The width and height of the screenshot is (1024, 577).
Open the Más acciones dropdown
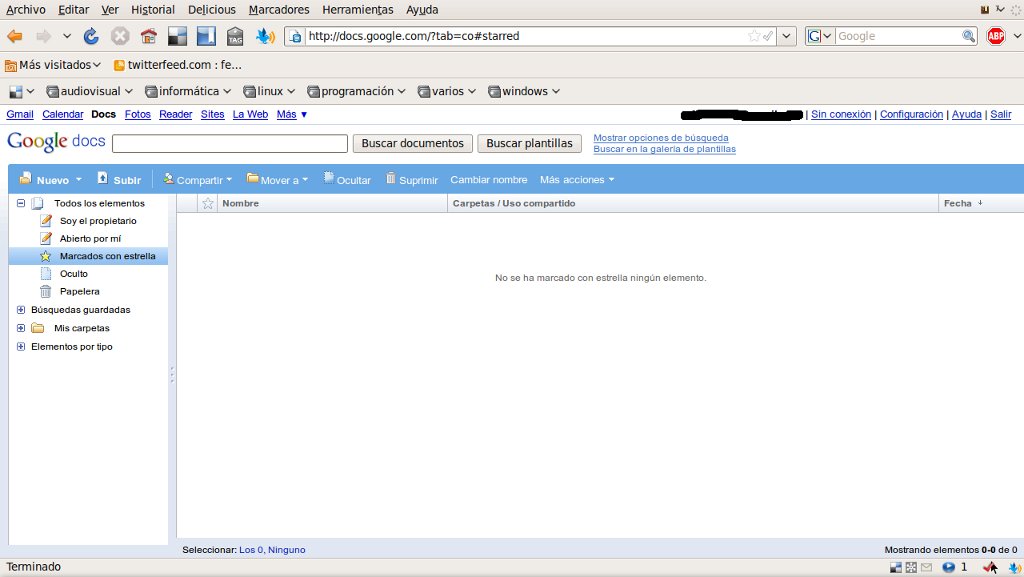click(577, 179)
